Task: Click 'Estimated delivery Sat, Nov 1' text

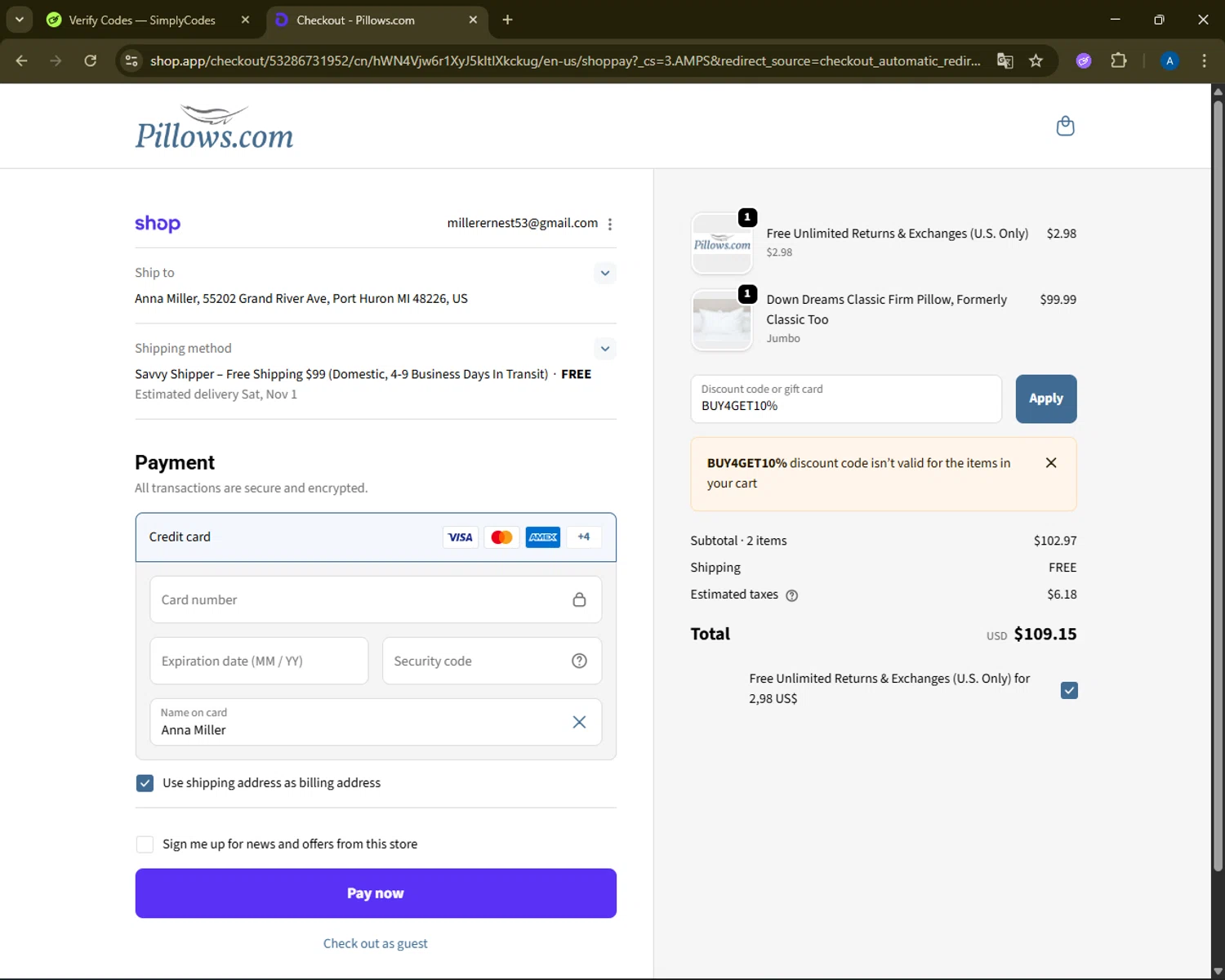Action: point(216,394)
